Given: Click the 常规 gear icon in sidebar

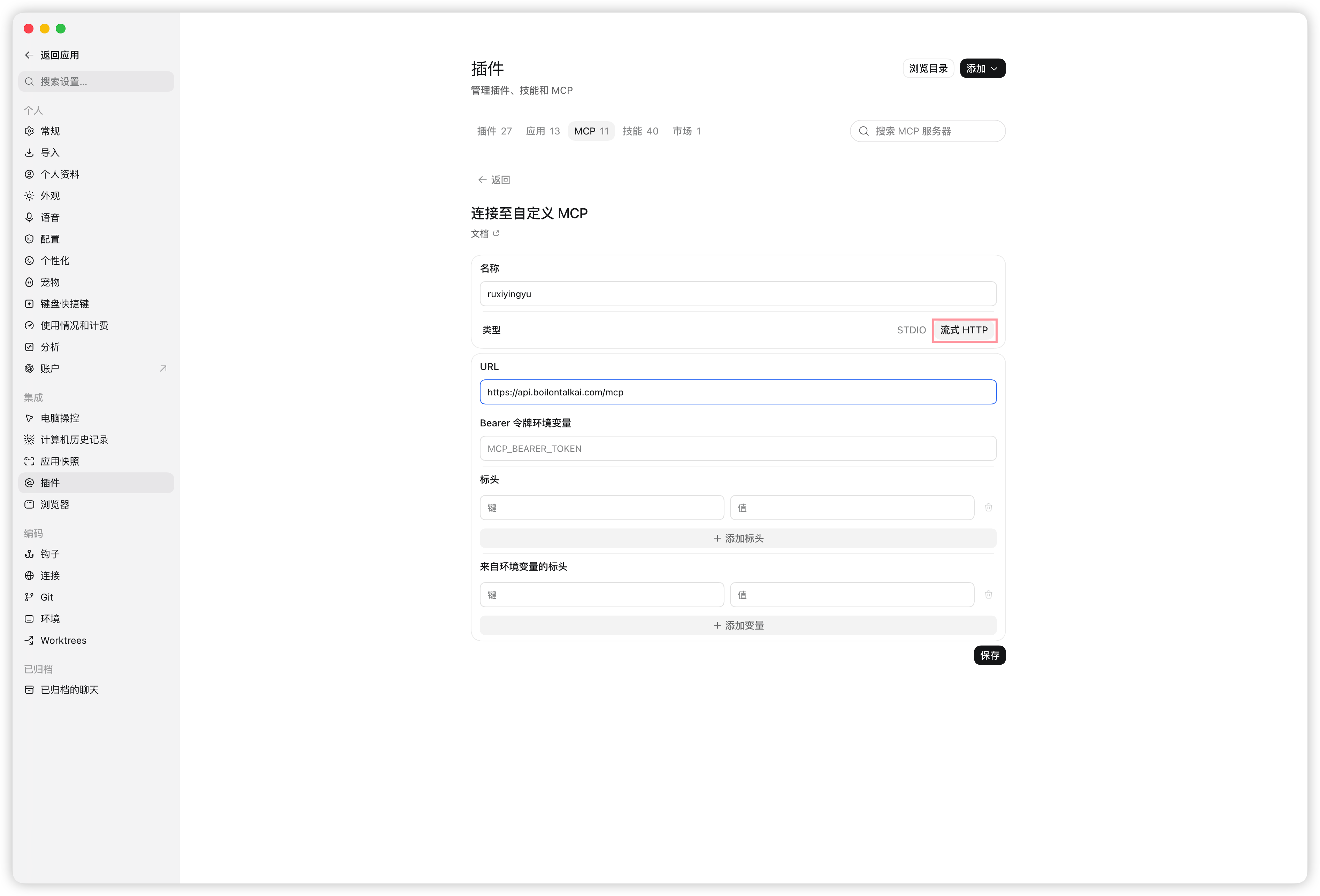Looking at the screenshot, I should tap(29, 131).
